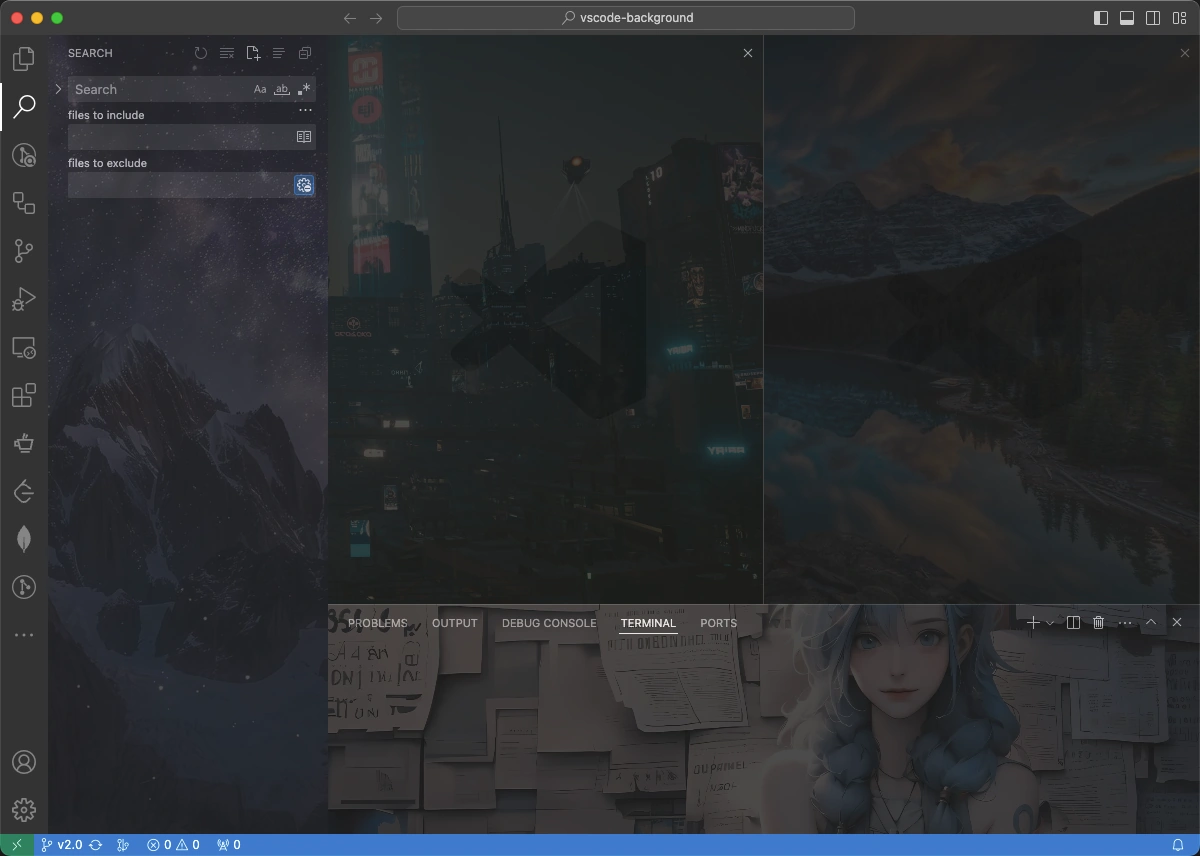This screenshot has height=856, width=1200.
Task: Toggle Use Regular Expression option
Action: pos(304,89)
